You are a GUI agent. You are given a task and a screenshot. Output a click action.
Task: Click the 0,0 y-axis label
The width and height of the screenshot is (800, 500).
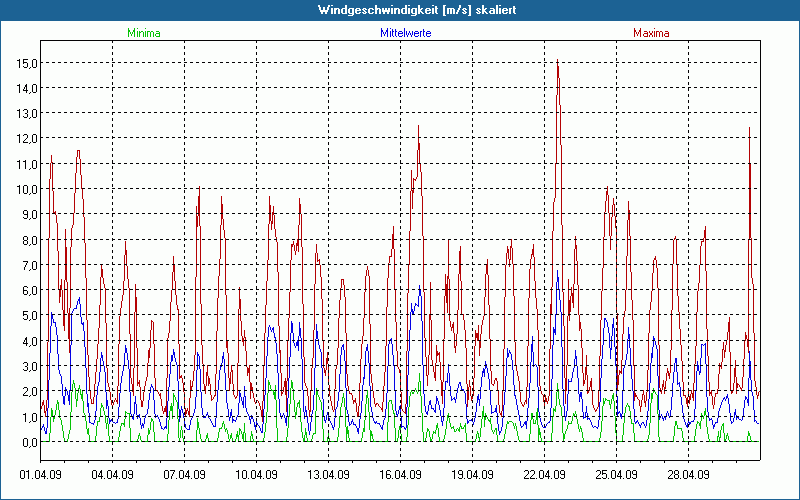click(29, 442)
